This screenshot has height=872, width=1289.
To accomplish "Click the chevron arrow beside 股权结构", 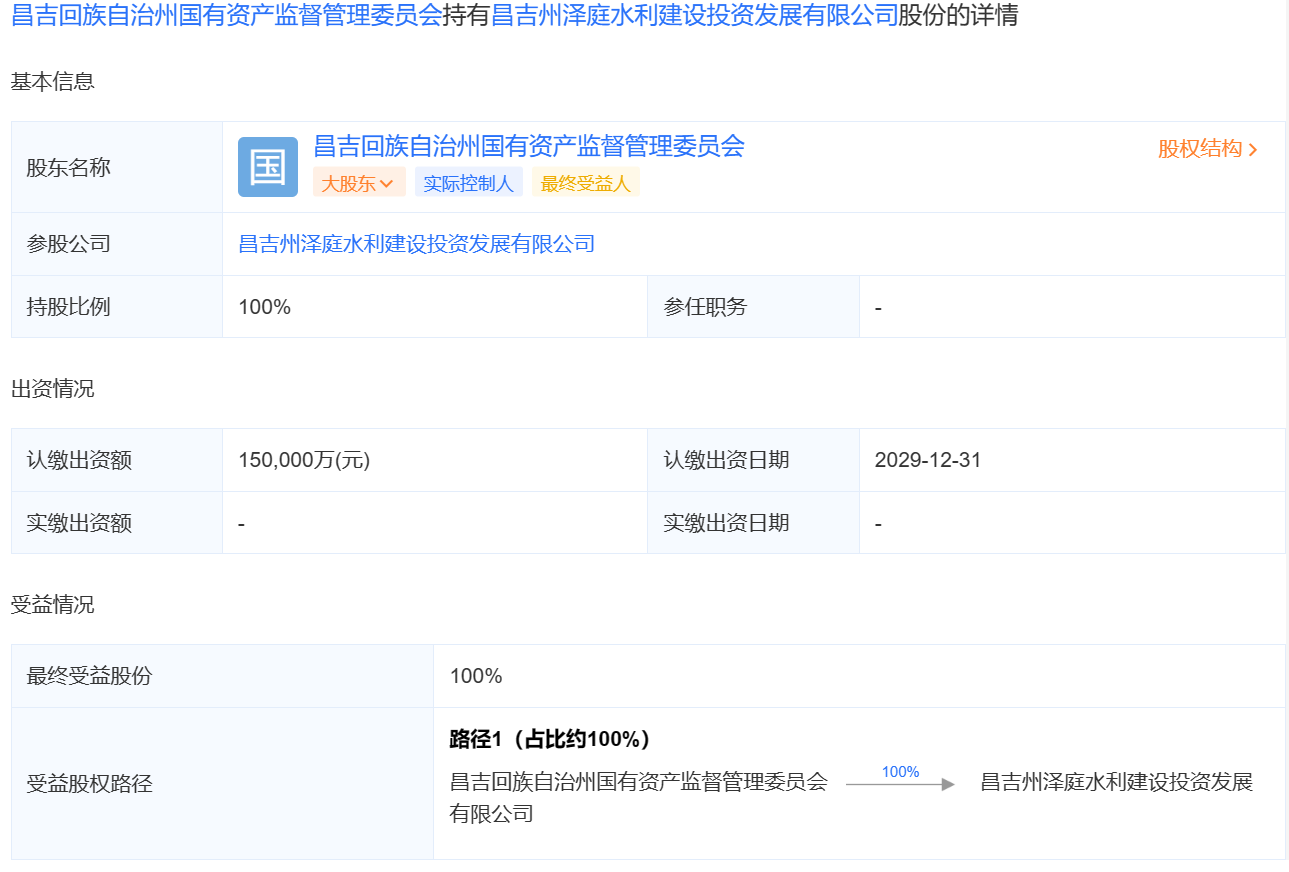I will click(1254, 150).
